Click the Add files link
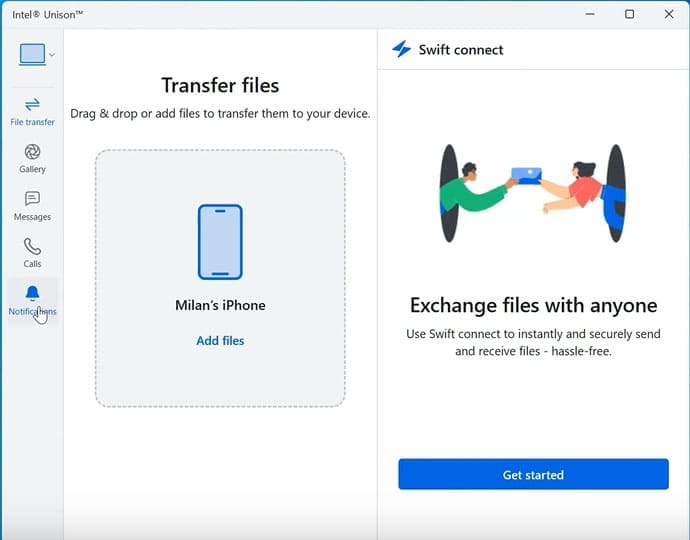 [220, 341]
